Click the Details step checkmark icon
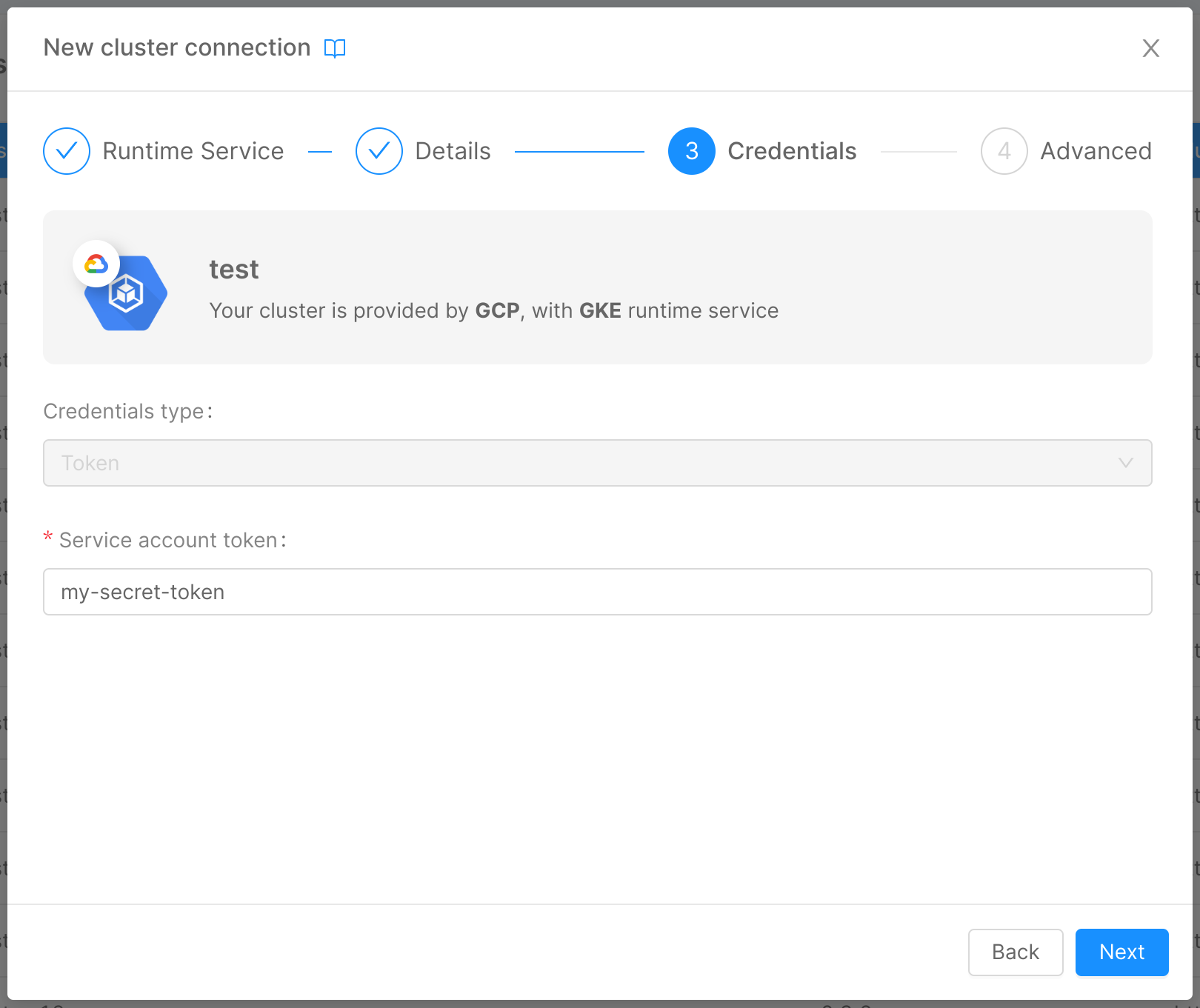The image size is (1200, 1008). pos(379,150)
